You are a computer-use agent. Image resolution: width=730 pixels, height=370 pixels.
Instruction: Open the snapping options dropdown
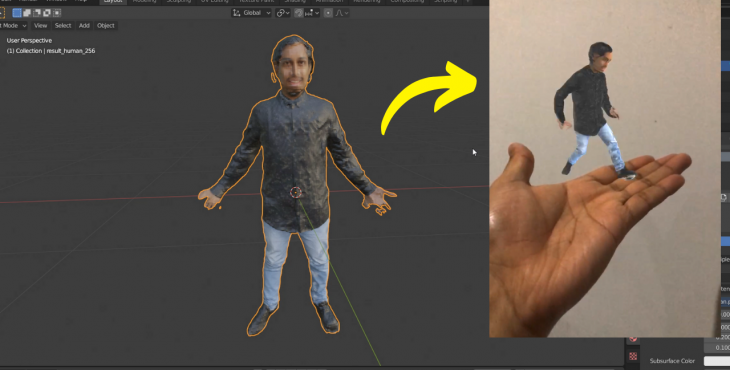pos(312,13)
